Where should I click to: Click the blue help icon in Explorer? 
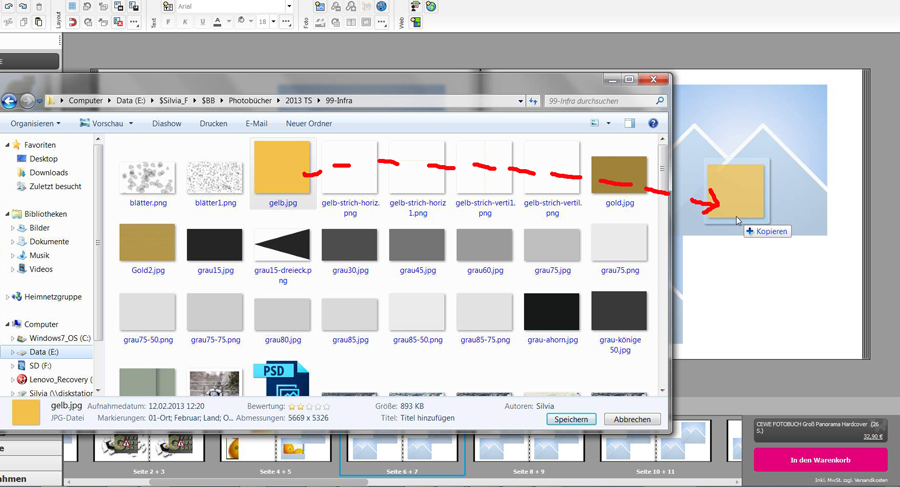click(653, 123)
